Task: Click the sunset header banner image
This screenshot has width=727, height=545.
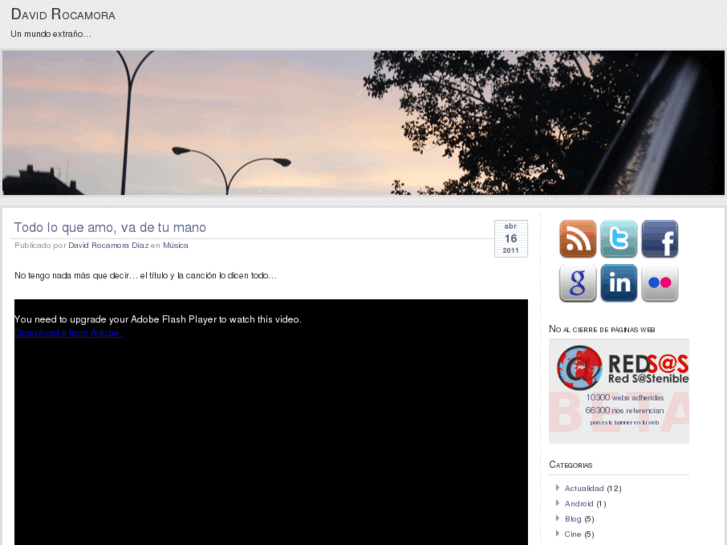Action: pyautogui.click(x=363, y=122)
